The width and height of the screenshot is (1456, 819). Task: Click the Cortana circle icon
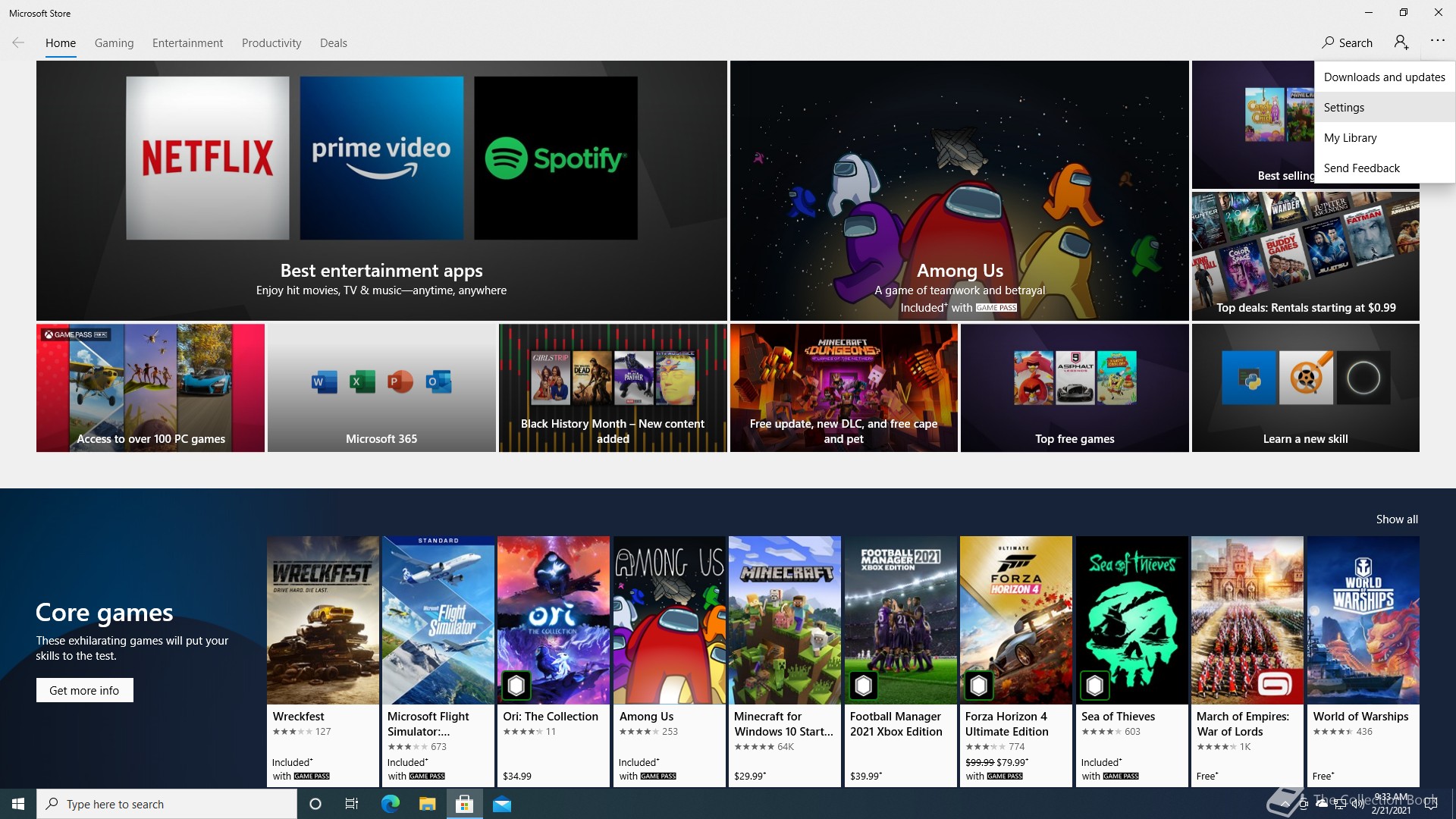315,804
